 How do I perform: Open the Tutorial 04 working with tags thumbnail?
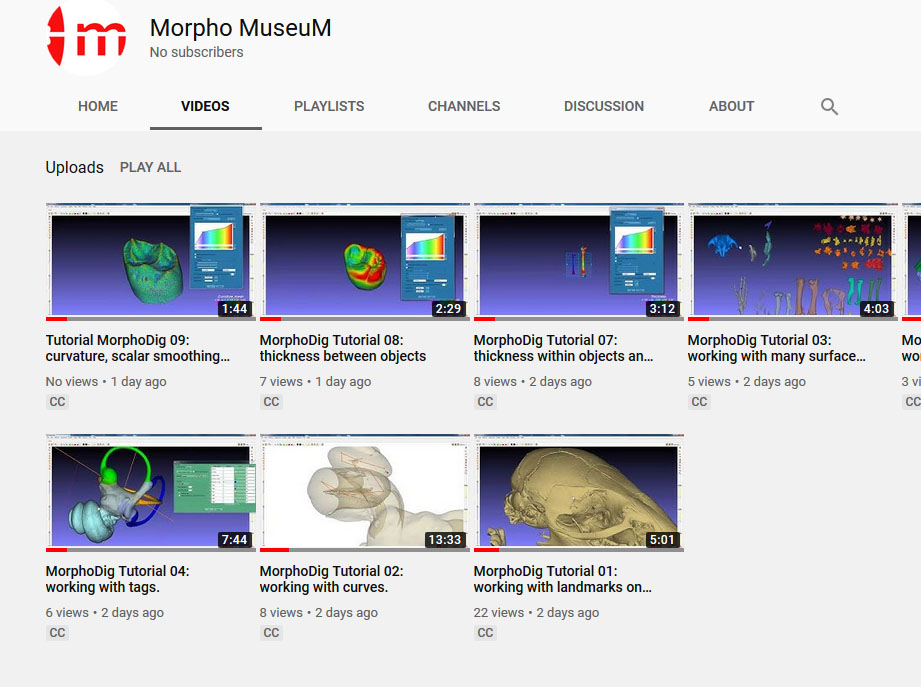click(150, 492)
